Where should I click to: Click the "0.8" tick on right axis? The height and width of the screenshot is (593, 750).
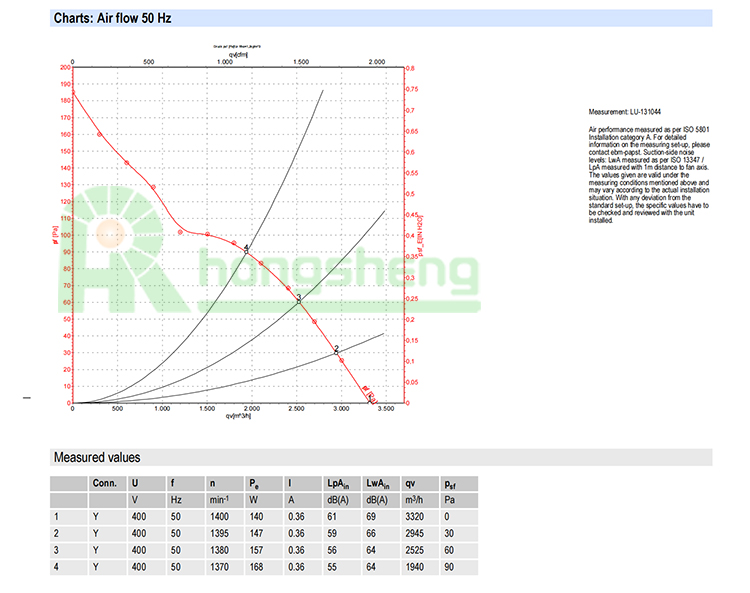click(410, 68)
